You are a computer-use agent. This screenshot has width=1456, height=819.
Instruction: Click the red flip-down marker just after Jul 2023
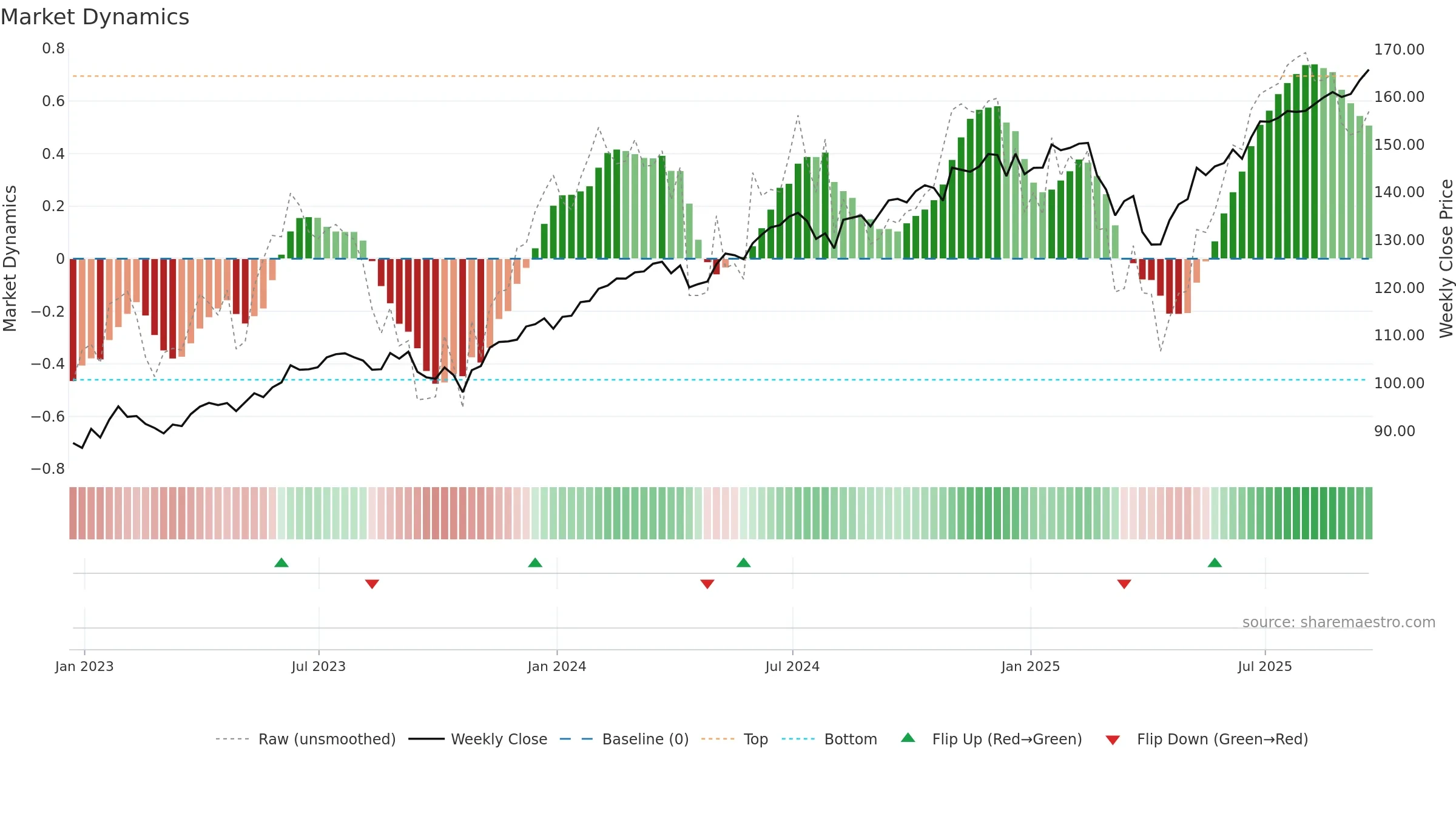coord(372,584)
